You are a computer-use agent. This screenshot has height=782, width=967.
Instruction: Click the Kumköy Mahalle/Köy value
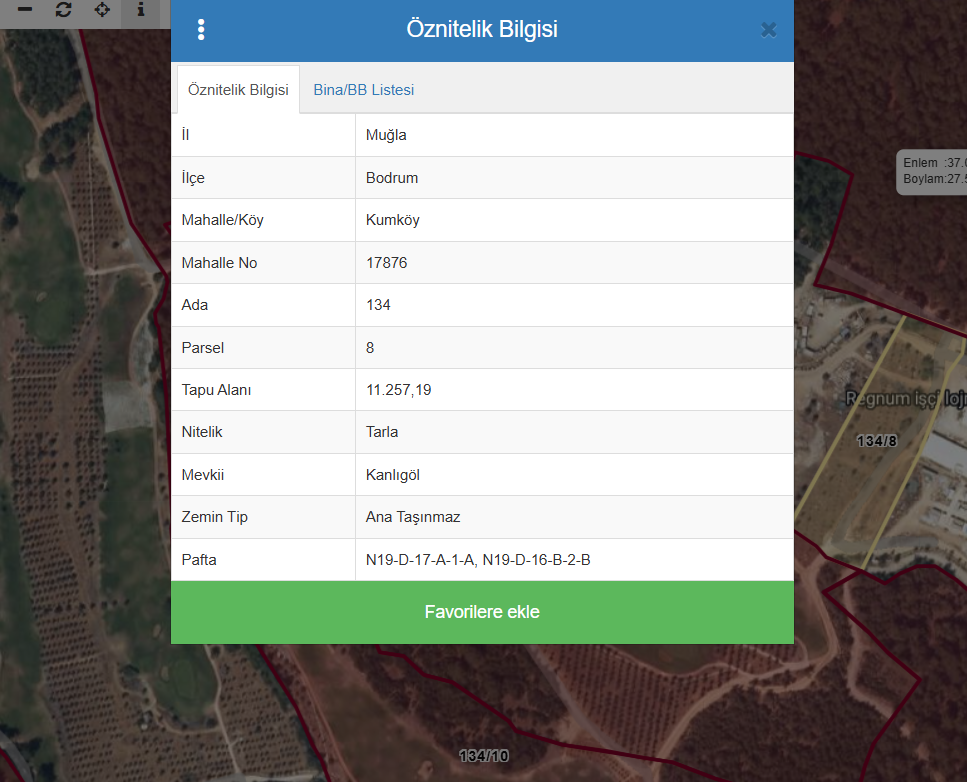393,220
